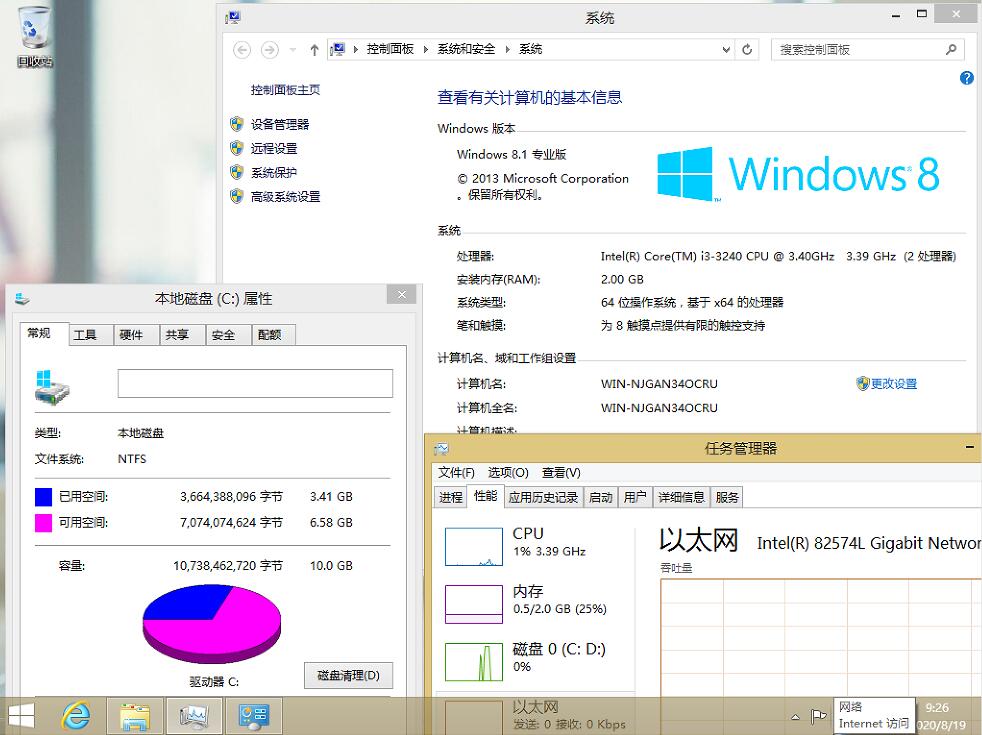Open Control Panel taskbar icon

click(254, 716)
